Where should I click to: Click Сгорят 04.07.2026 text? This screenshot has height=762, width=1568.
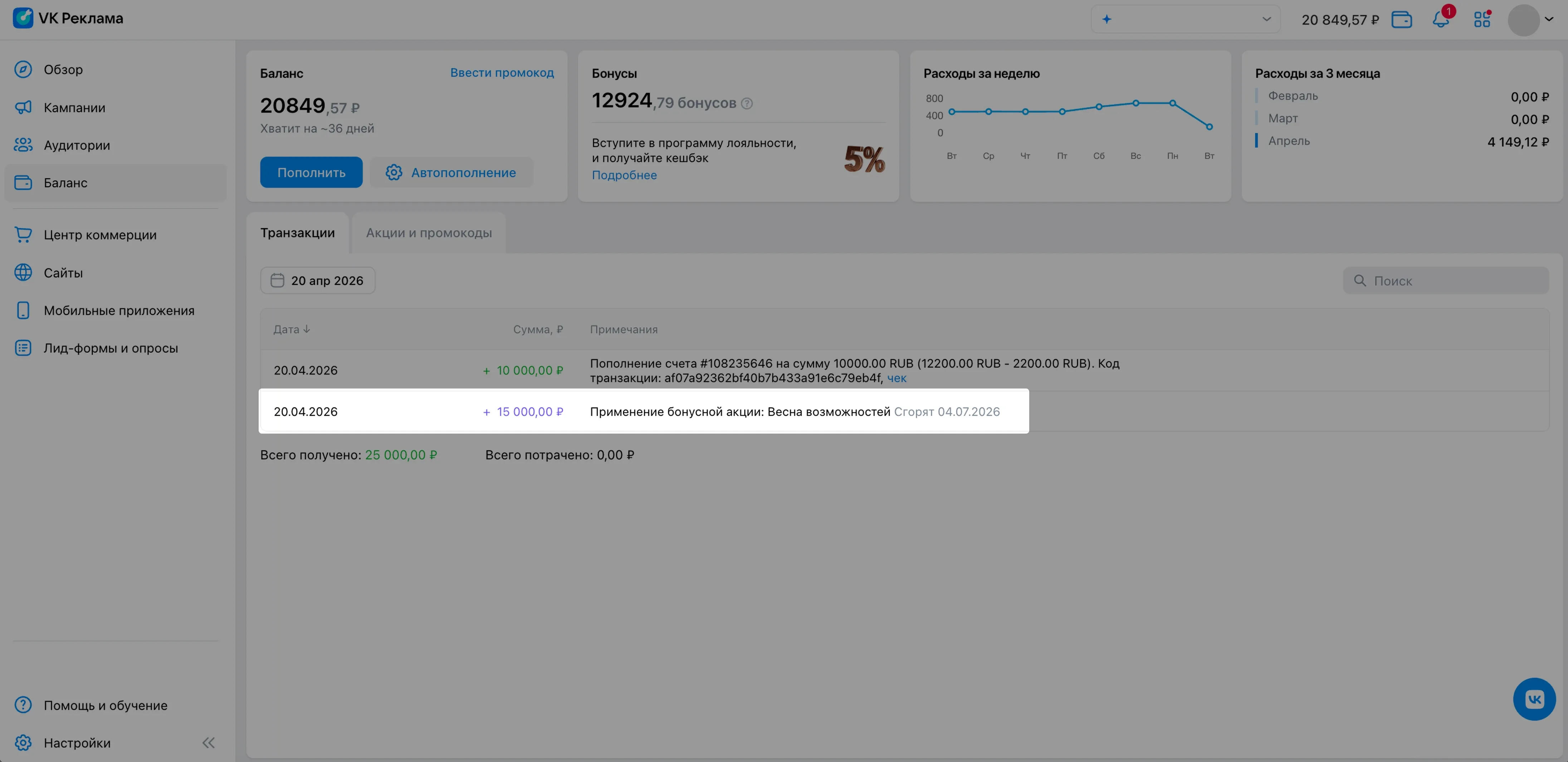click(x=947, y=411)
